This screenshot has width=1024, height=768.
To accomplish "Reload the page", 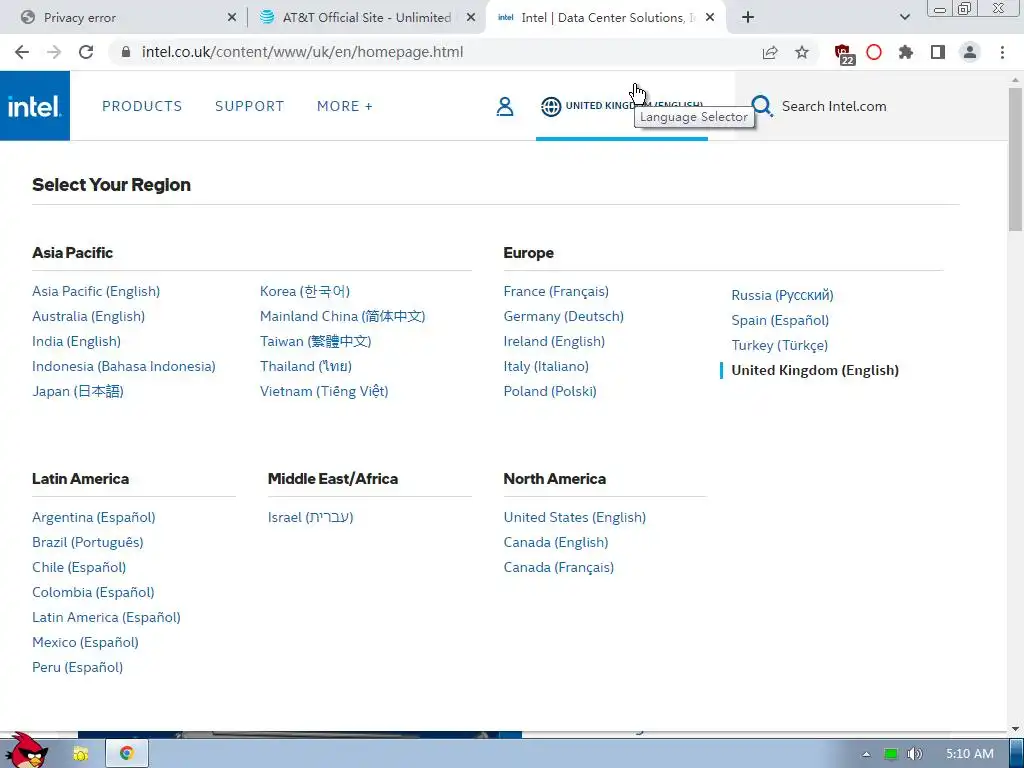I will (86, 52).
